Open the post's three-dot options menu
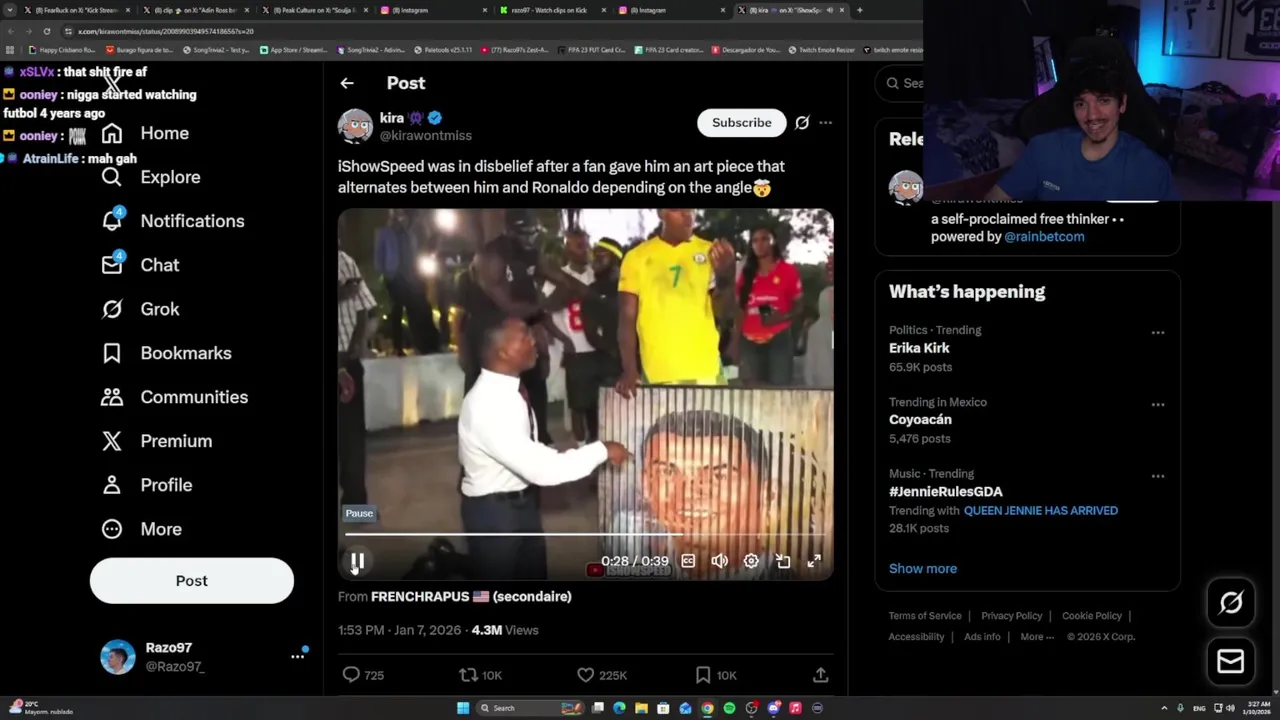The image size is (1280, 720). point(825,122)
